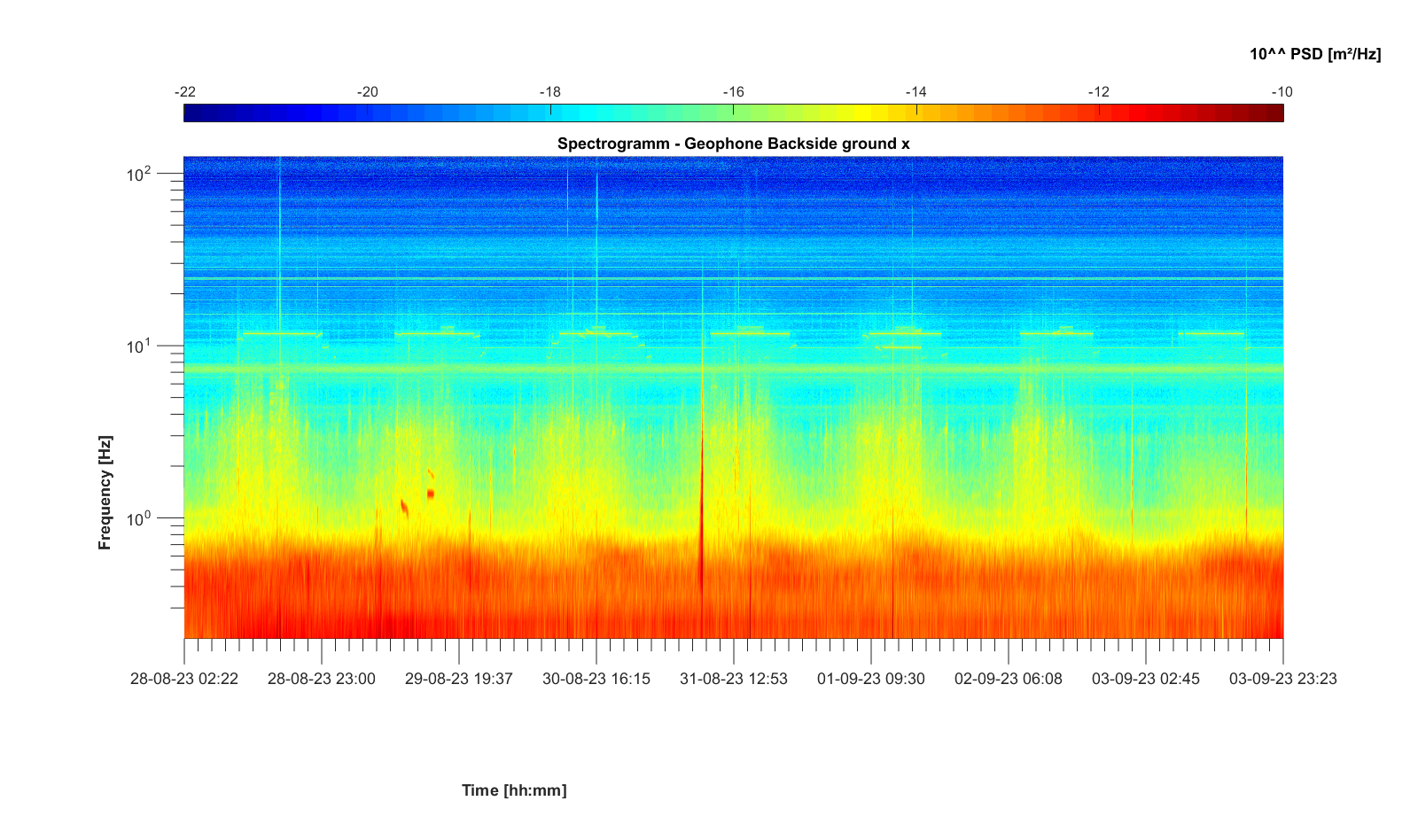The image size is (1418, 840).
Task: Click the spectrogram title 'Geophone Backside ground x'
Action: click(733, 144)
